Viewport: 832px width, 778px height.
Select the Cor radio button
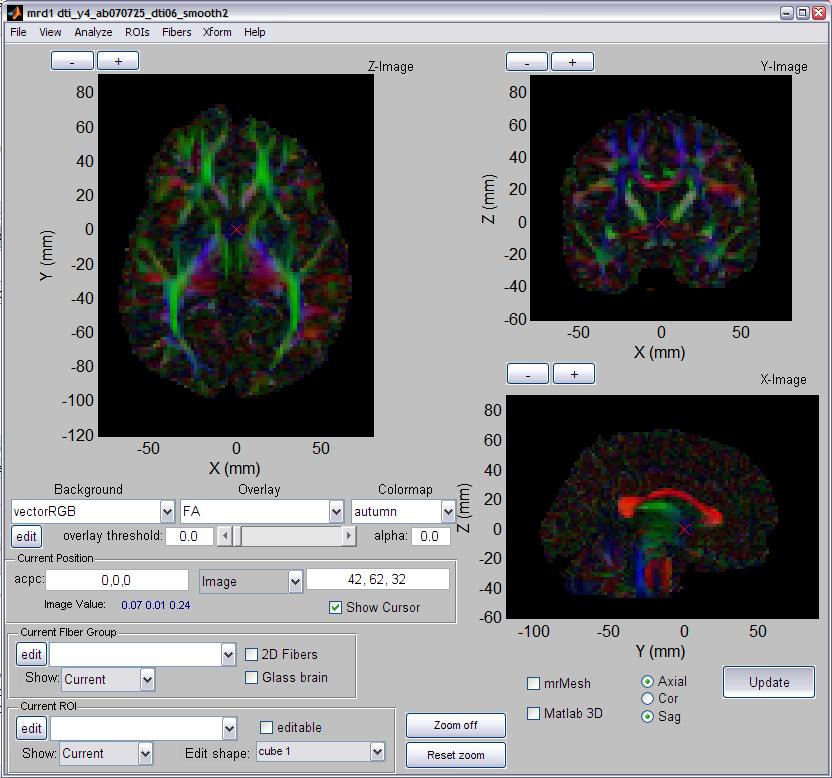coord(647,698)
